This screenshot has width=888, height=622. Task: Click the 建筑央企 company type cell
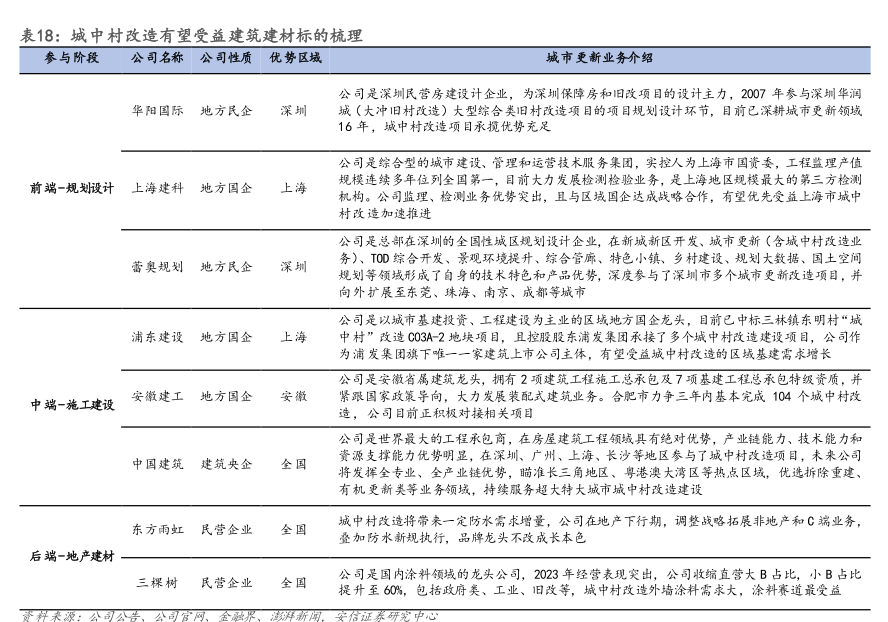tap(226, 464)
